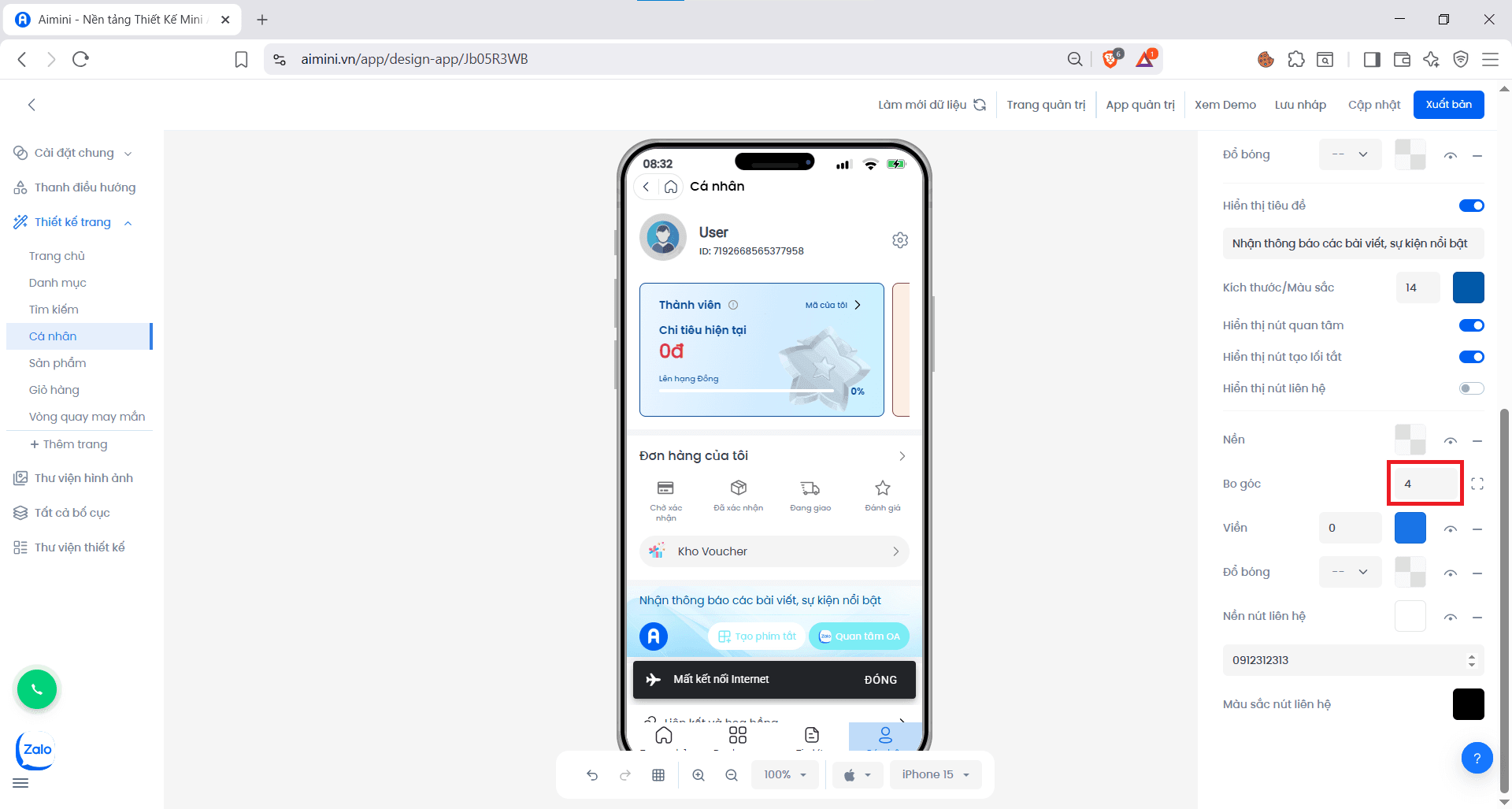The width and height of the screenshot is (1512, 809).
Task: Disable the Hiển thị tiêu đề toggle
Action: [x=1470, y=205]
